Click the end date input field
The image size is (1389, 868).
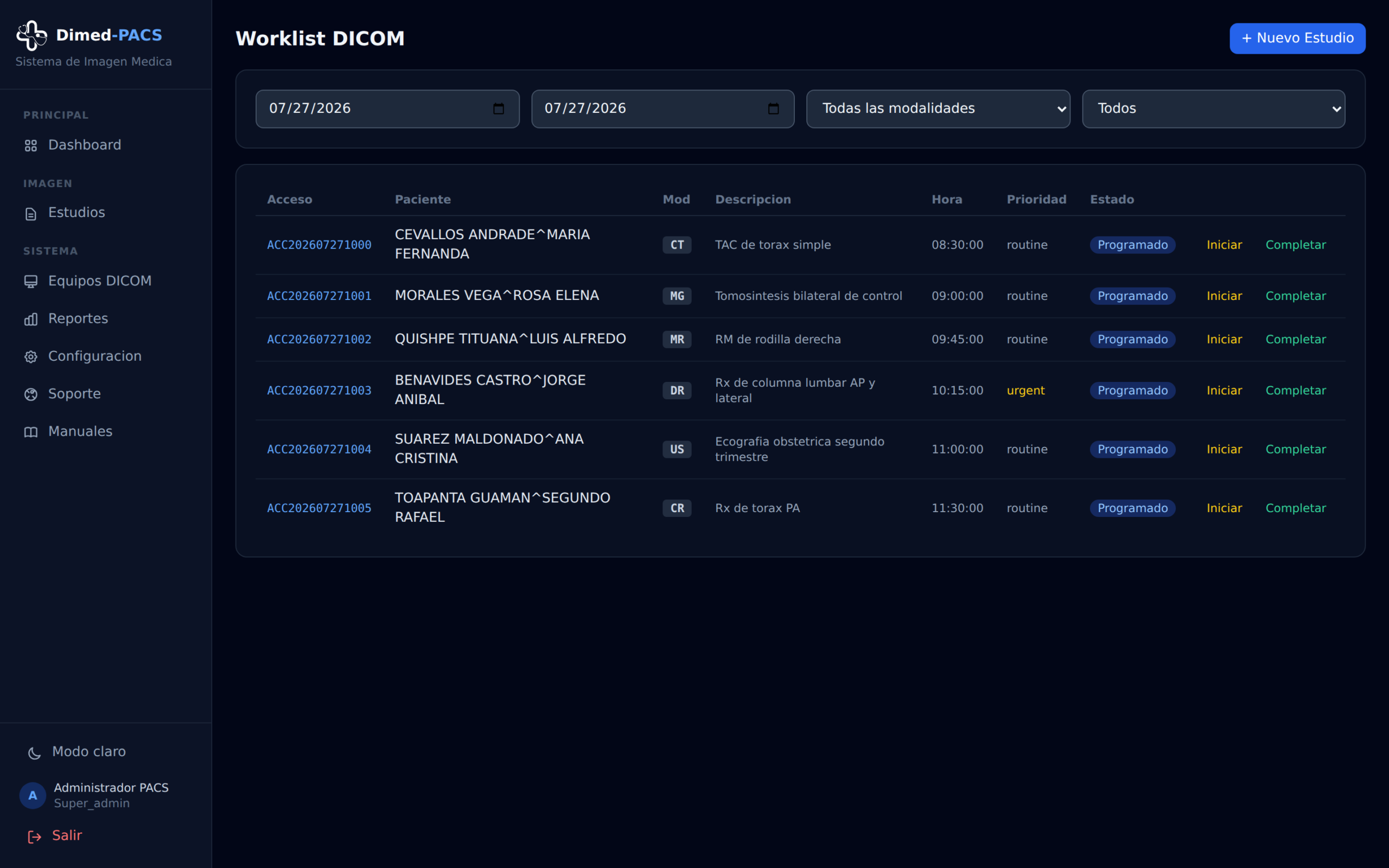click(662, 108)
